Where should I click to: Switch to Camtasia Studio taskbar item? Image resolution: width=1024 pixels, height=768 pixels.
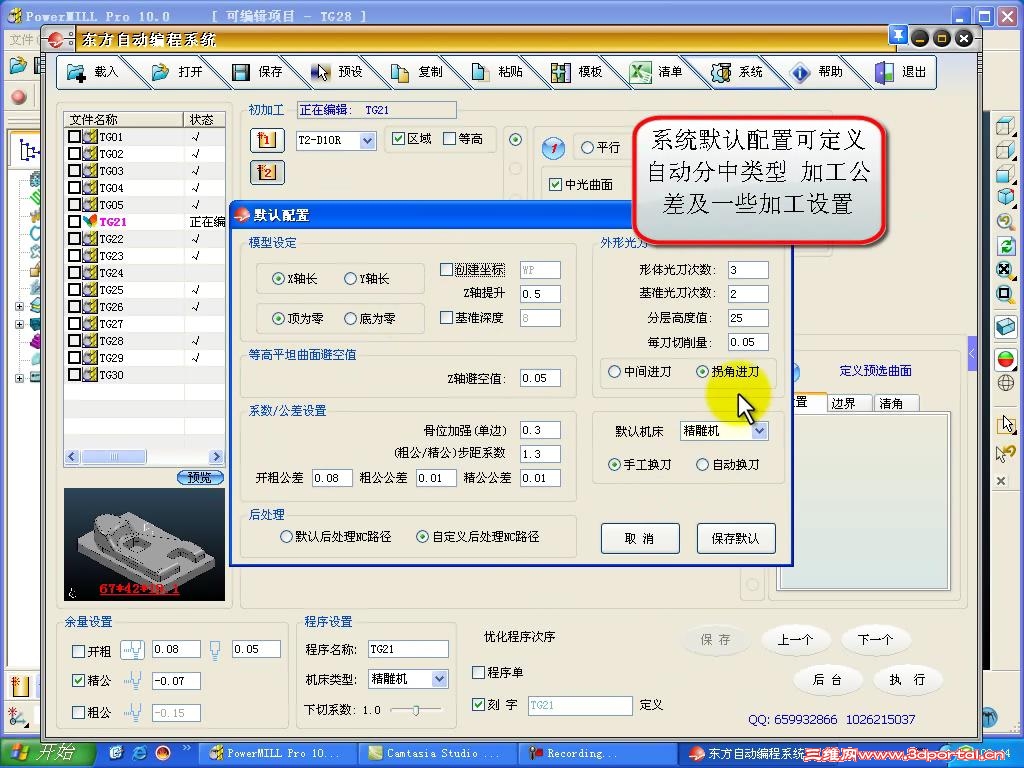pyautogui.click(x=438, y=754)
